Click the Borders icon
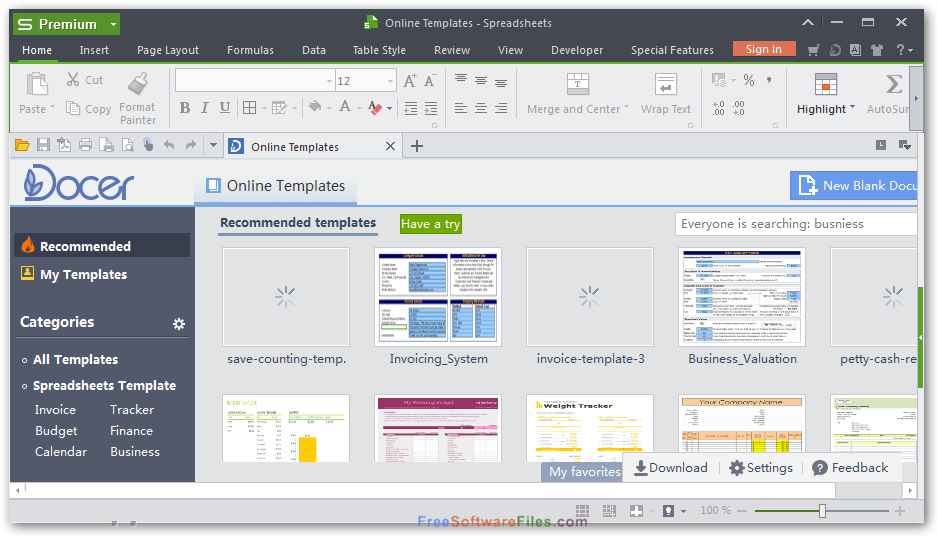The image size is (938, 537). pos(249,108)
